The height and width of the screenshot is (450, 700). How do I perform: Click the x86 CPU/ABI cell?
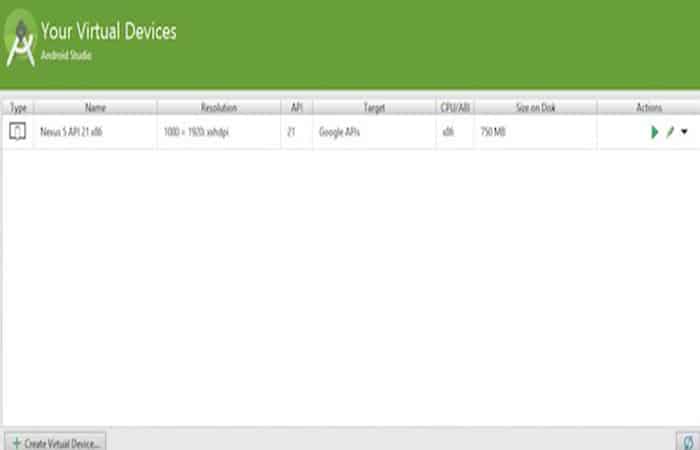[455, 132]
